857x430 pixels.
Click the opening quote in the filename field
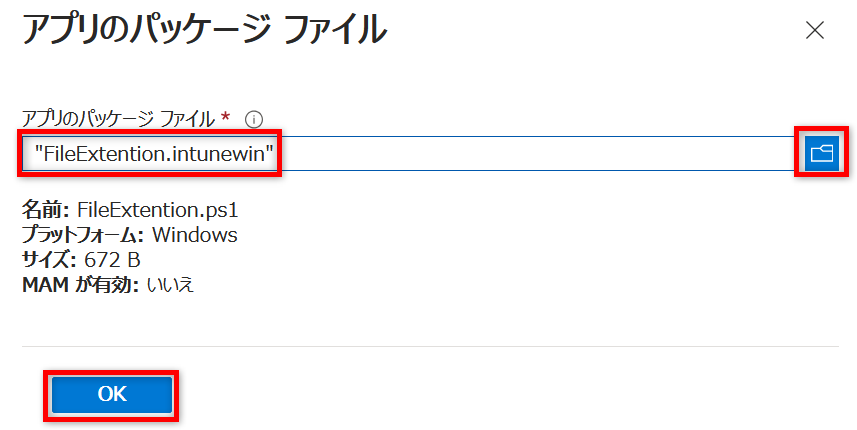pyautogui.click(x=39, y=148)
